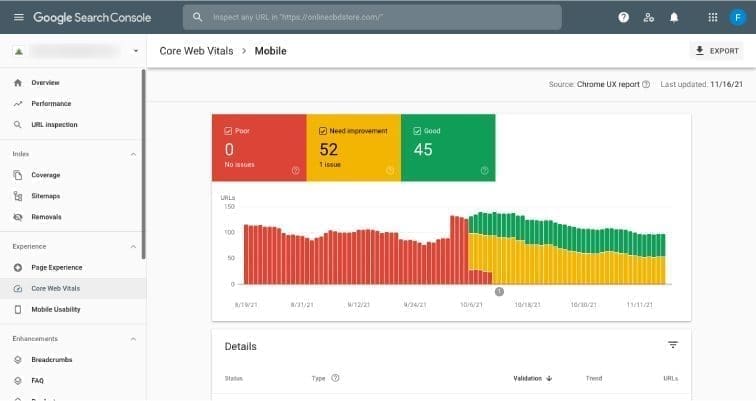
Task: Click the user account avatar
Action: coord(738,18)
